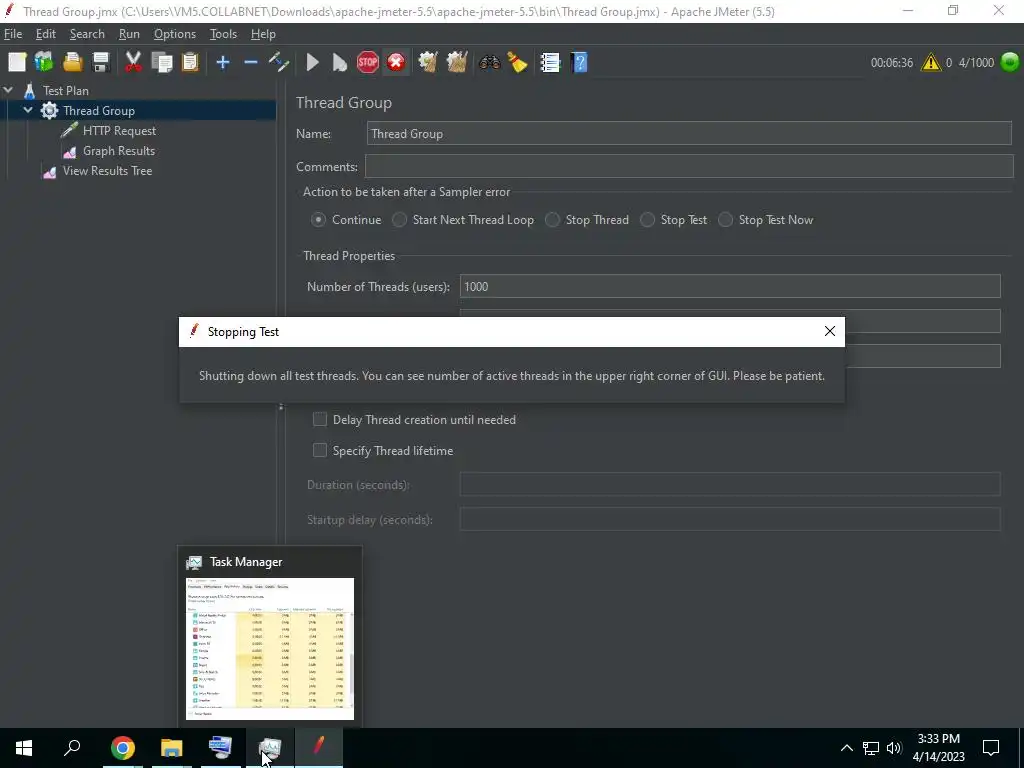Select HTTP Request in the tree

click(119, 131)
